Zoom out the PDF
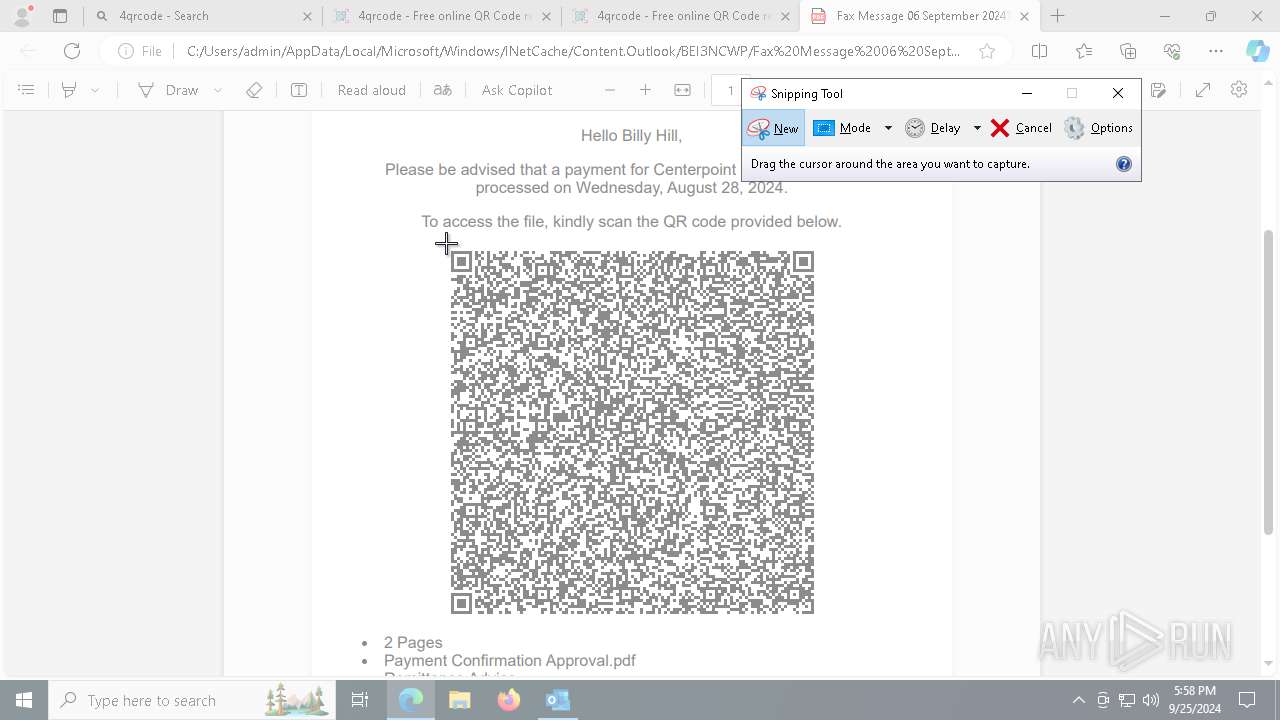1280x720 pixels. click(610, 90)
